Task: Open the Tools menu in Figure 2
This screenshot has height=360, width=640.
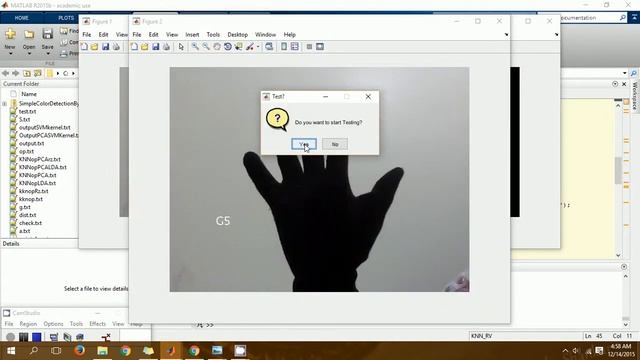Action: coord(213,35)
